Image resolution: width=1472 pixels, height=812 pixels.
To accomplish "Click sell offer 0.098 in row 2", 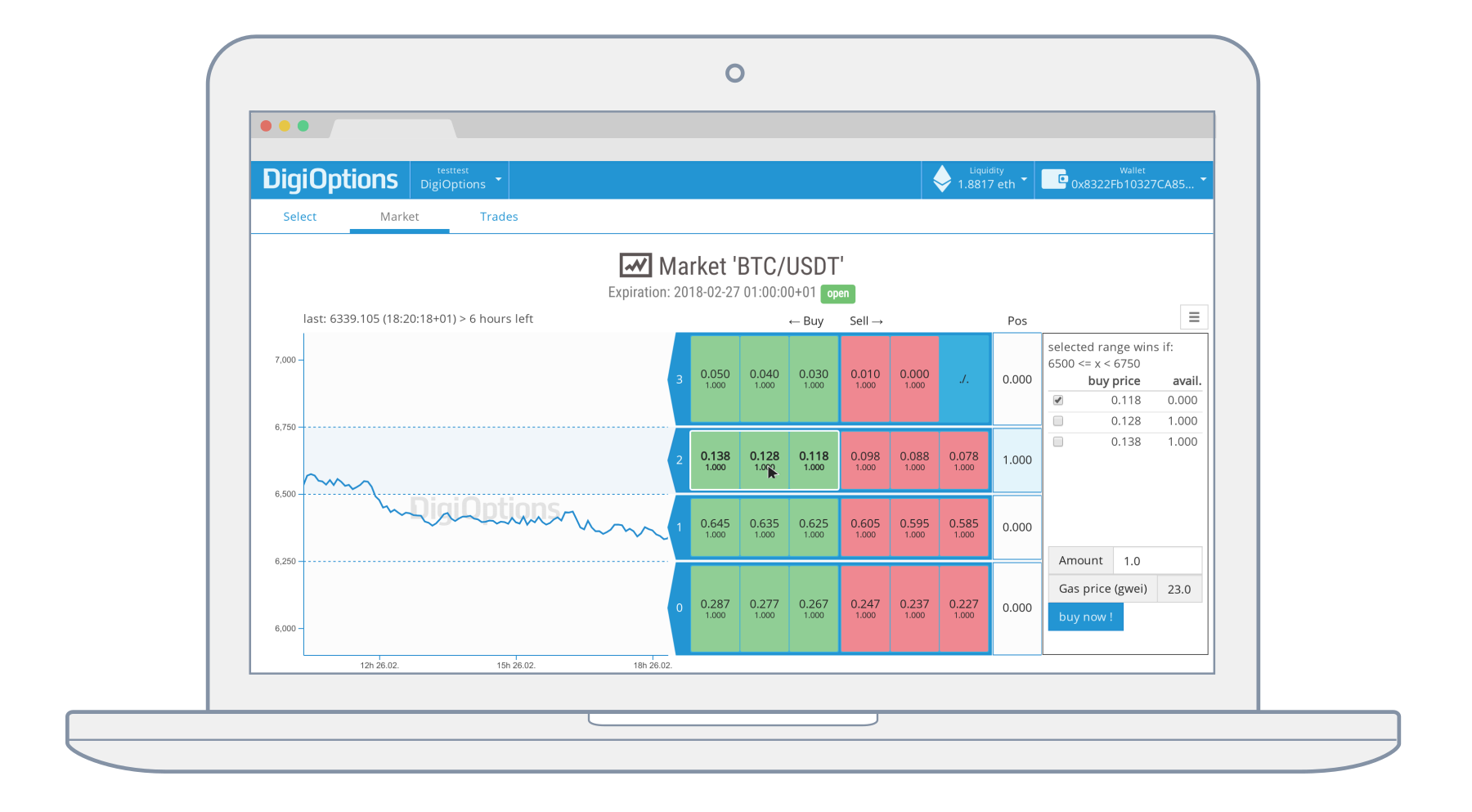I will click(x=865, y=460).
